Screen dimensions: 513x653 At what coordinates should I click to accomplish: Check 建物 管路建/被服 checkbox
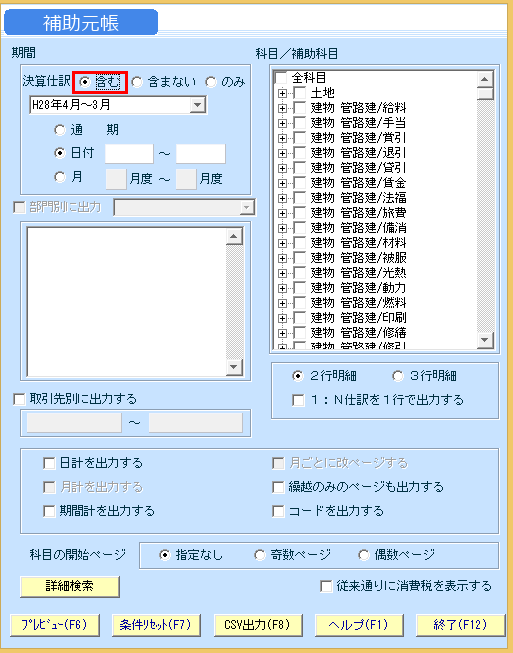(300, 258)
